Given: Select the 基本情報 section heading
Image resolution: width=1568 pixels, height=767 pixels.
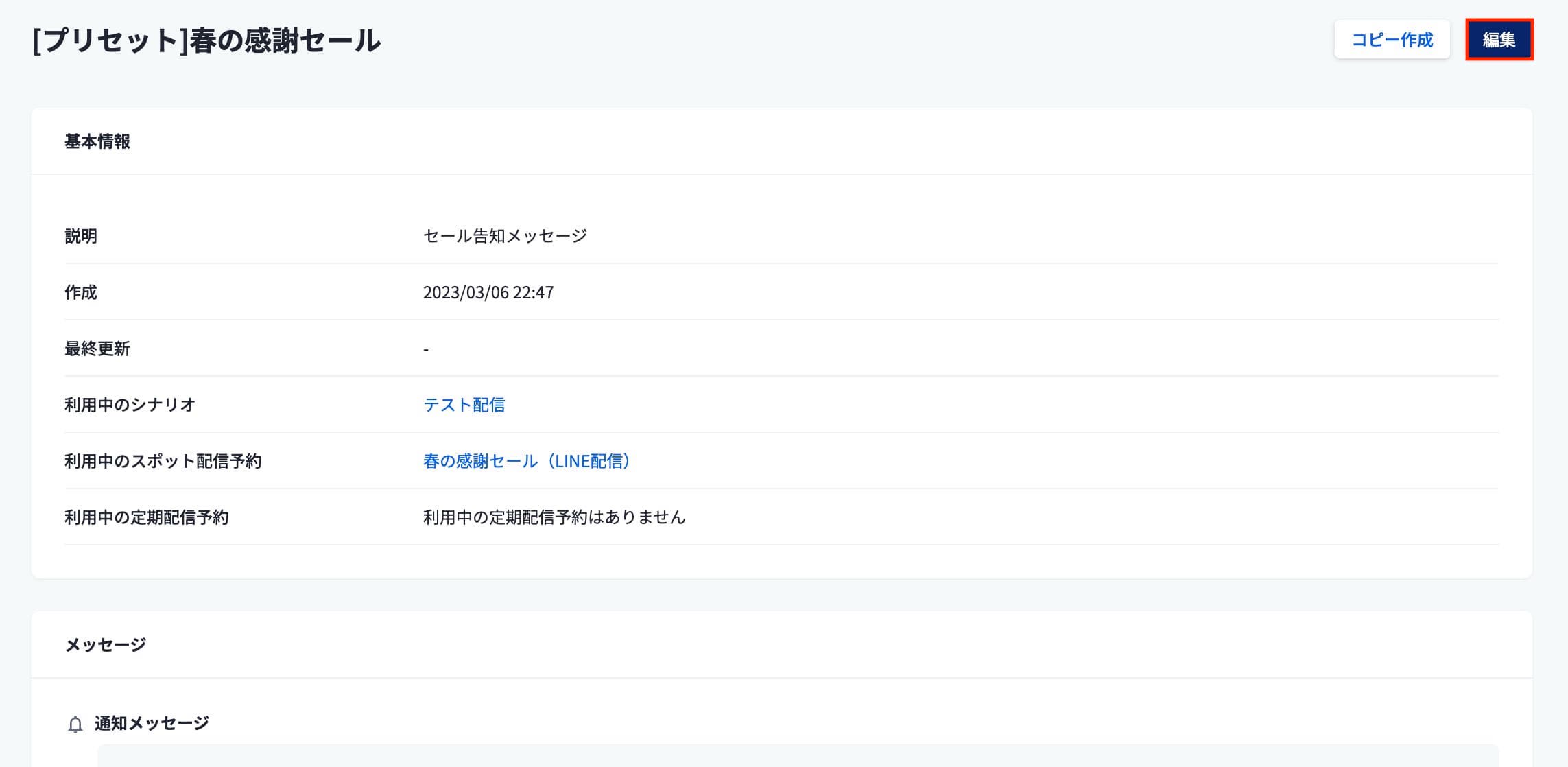Looking at the screenshot, I should [x=97, y=141].
